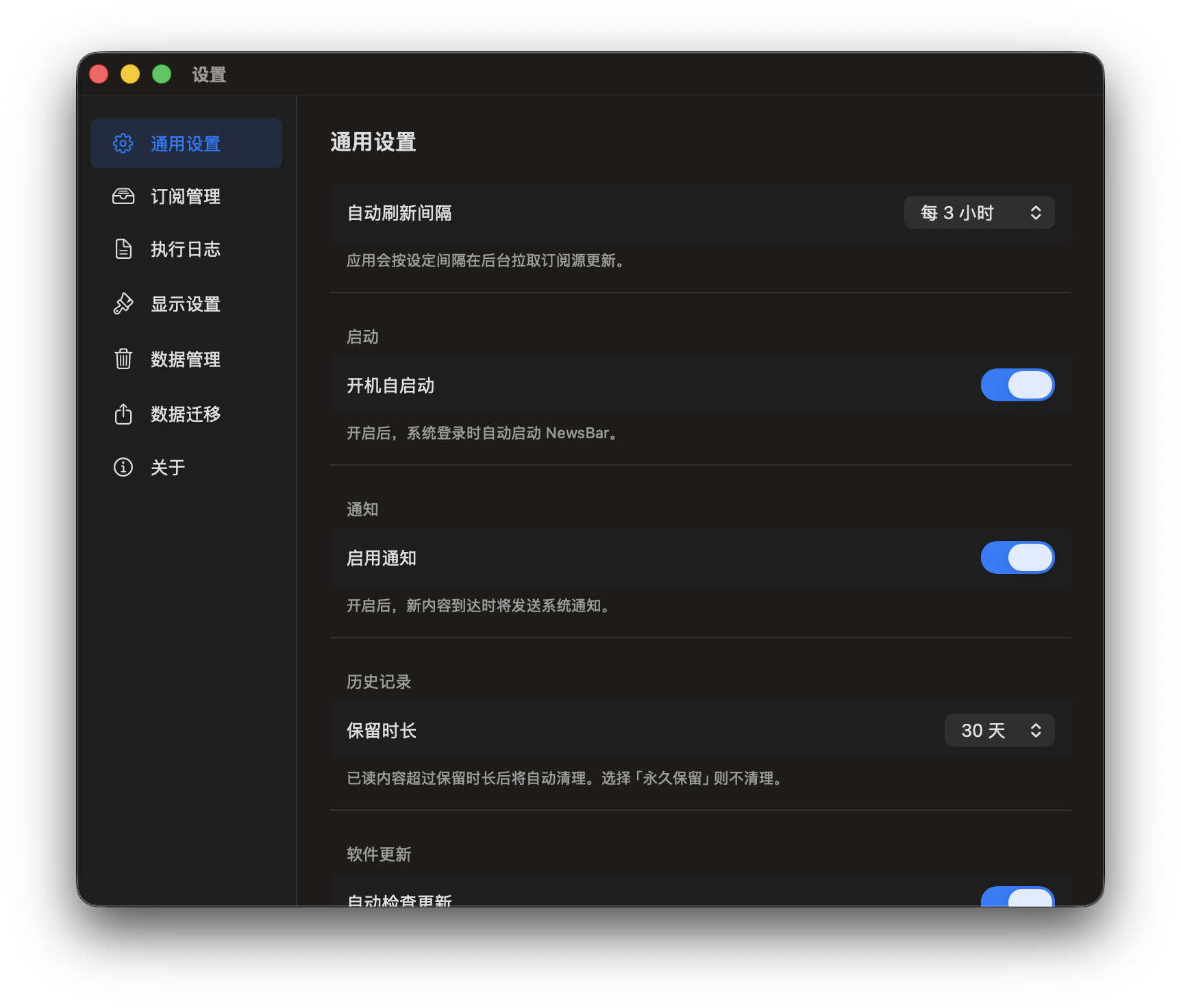Viewport: 1181px width, 1008px height.
Task: Click the description 新内容到达时将发送系统通知
Action: click(478, 605)
